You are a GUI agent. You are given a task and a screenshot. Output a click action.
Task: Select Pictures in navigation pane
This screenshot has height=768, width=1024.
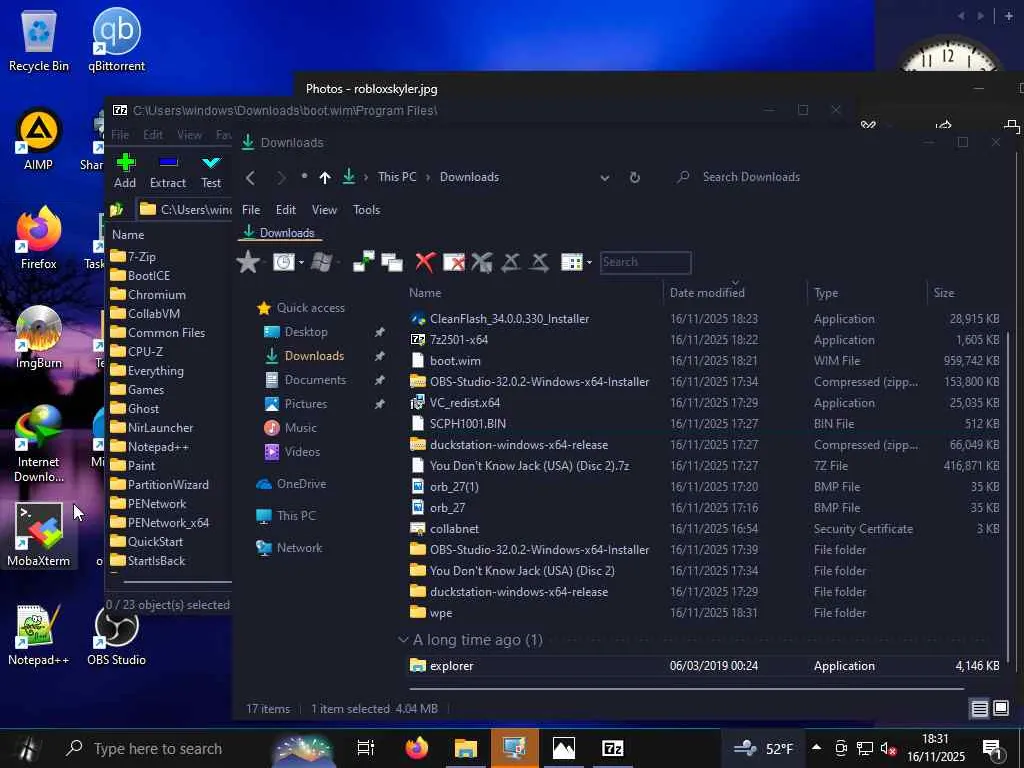point(305,404)
